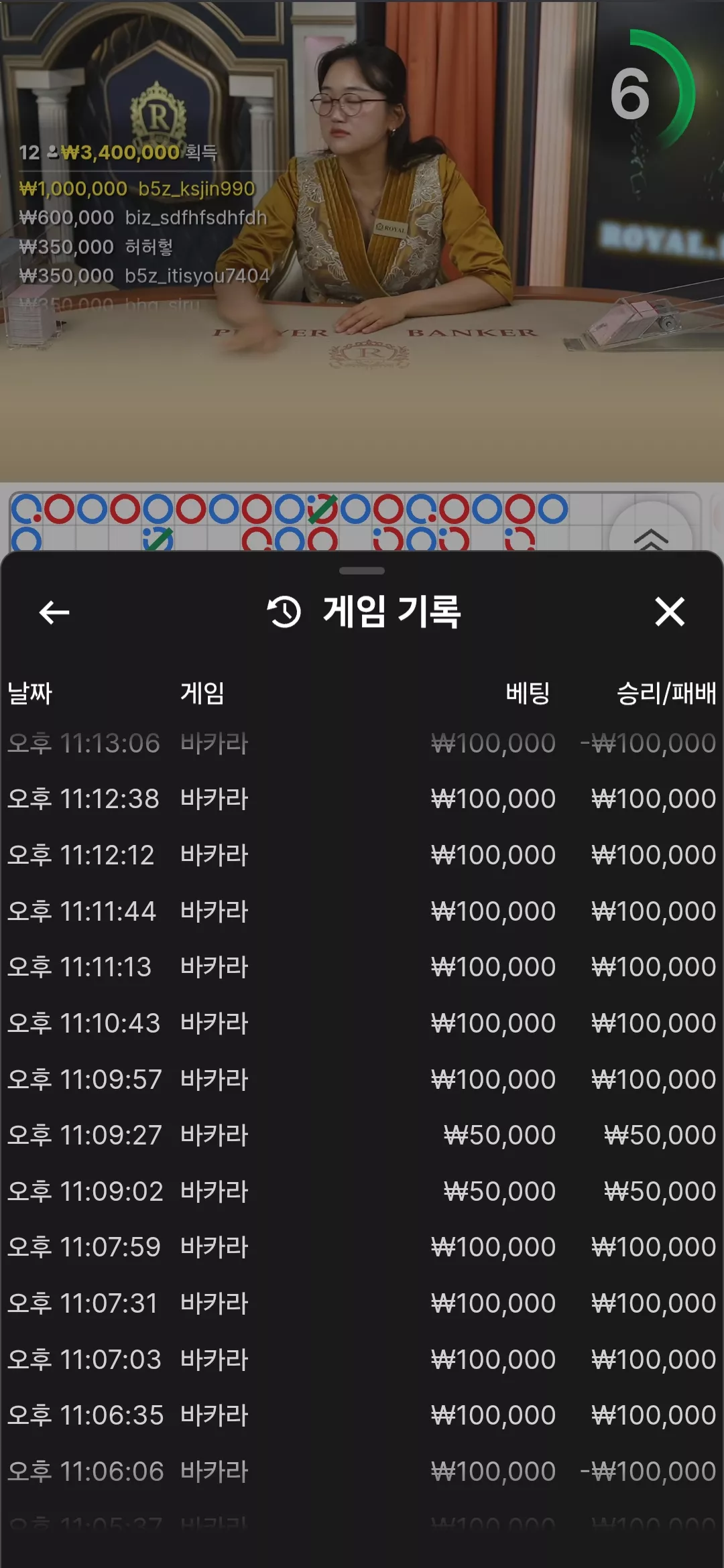The width and height of the screenshot is (724, 1568).
Task: Open the record at 오후 11:07:03
Action: click(362, 1360)
